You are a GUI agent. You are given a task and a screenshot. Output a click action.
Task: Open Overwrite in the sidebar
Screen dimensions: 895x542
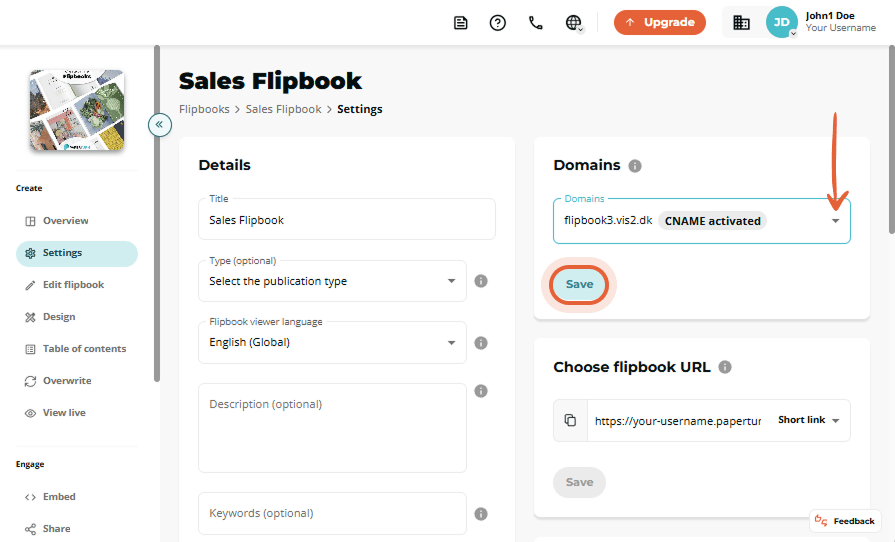(76, 381)
